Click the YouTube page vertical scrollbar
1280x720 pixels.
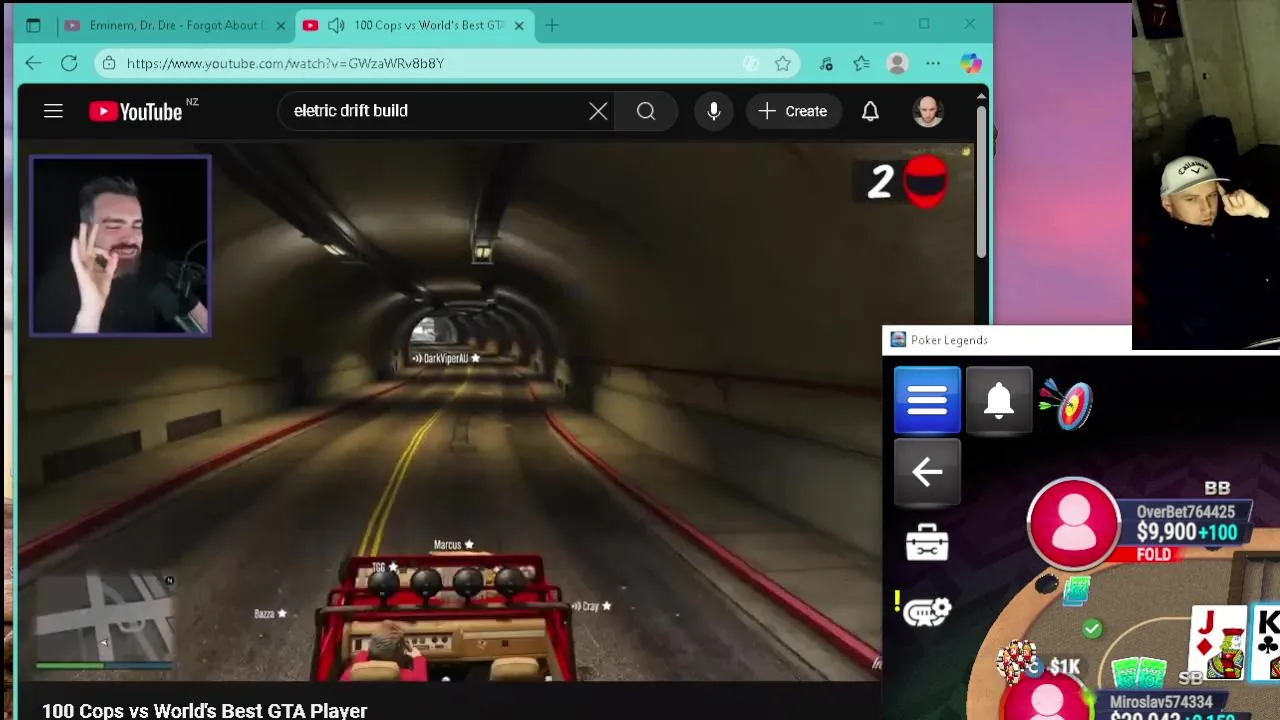[981, 180]
